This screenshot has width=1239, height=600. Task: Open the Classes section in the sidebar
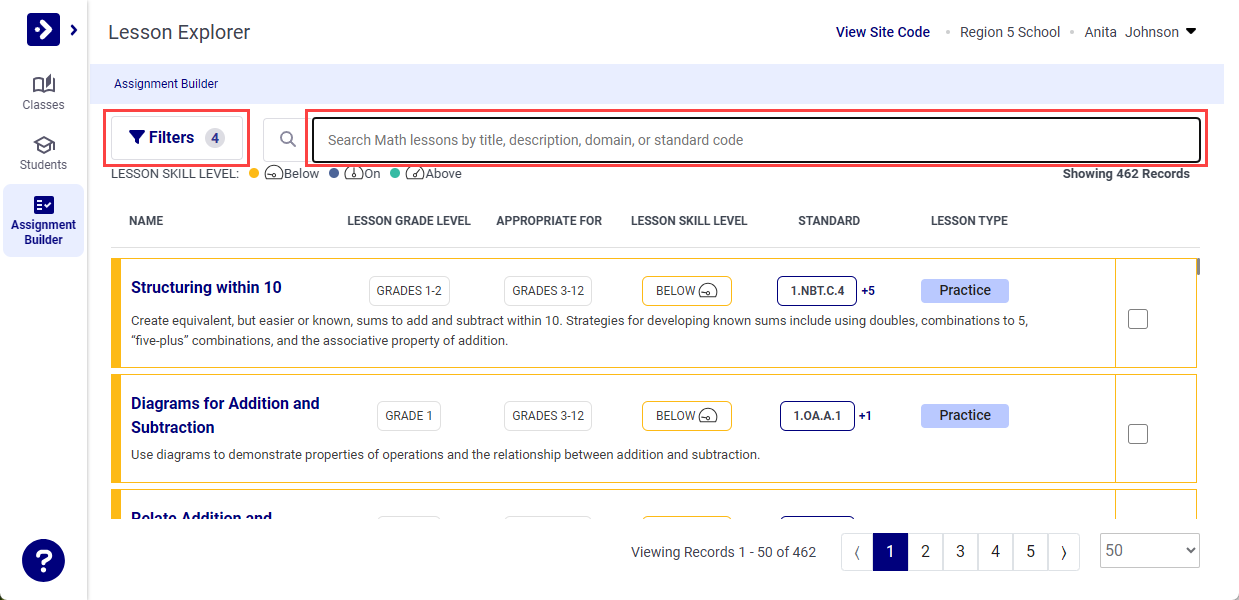[x=43, y=92]
